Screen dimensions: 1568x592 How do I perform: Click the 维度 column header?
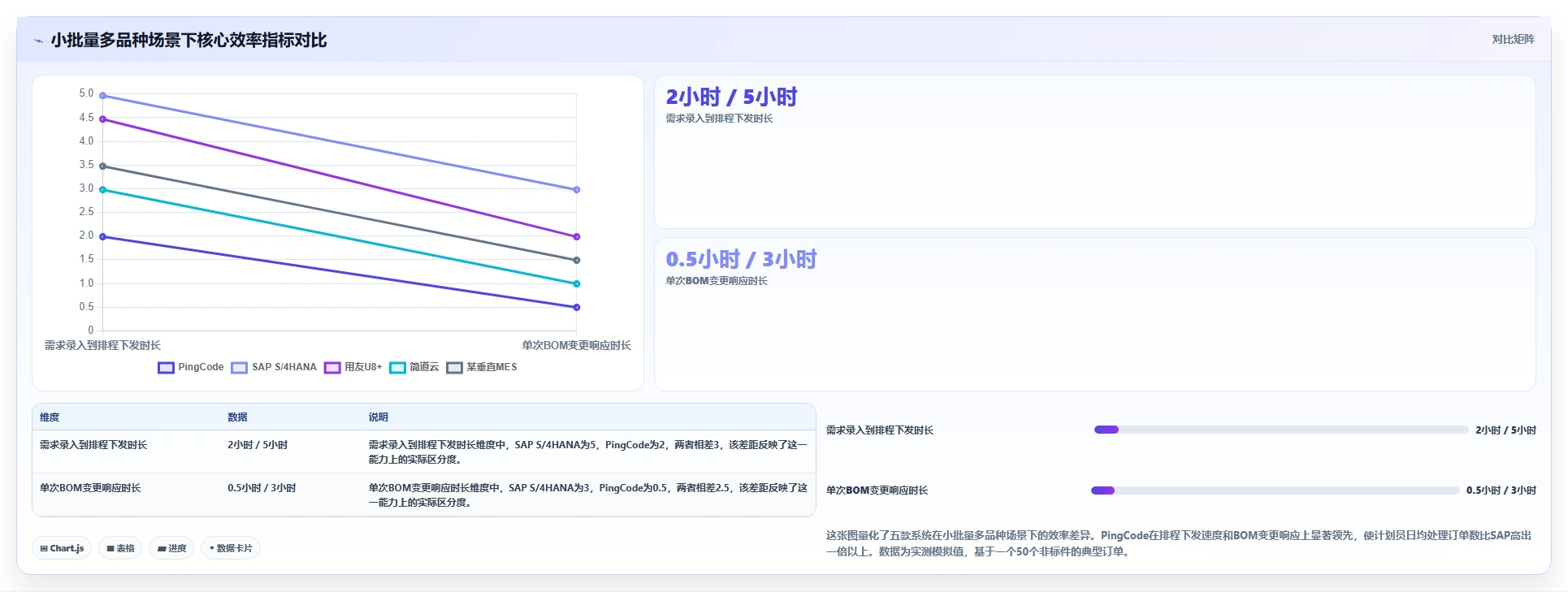click(x=50, y=417)
